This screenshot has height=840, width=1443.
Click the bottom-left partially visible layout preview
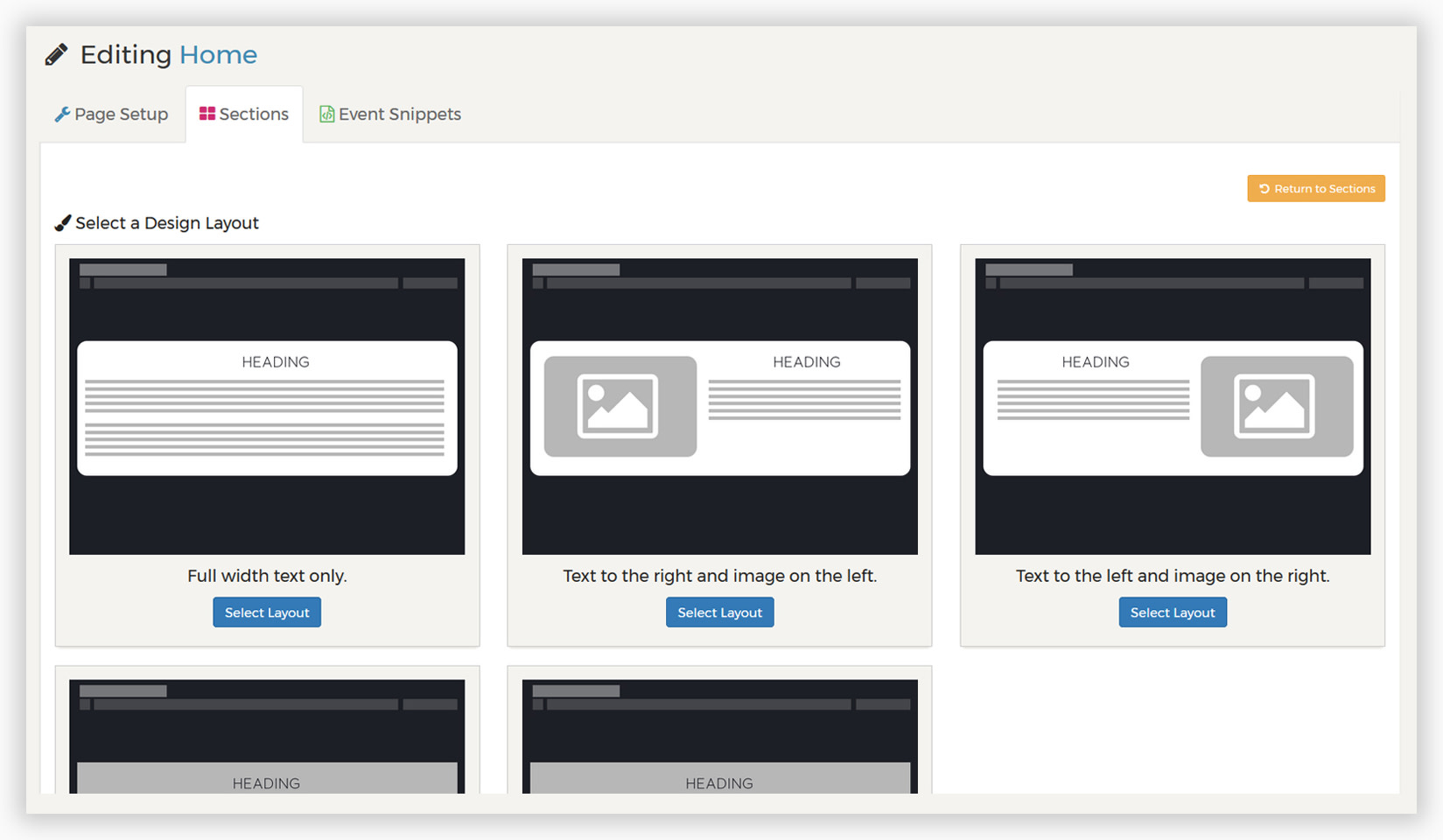(267, 737)
